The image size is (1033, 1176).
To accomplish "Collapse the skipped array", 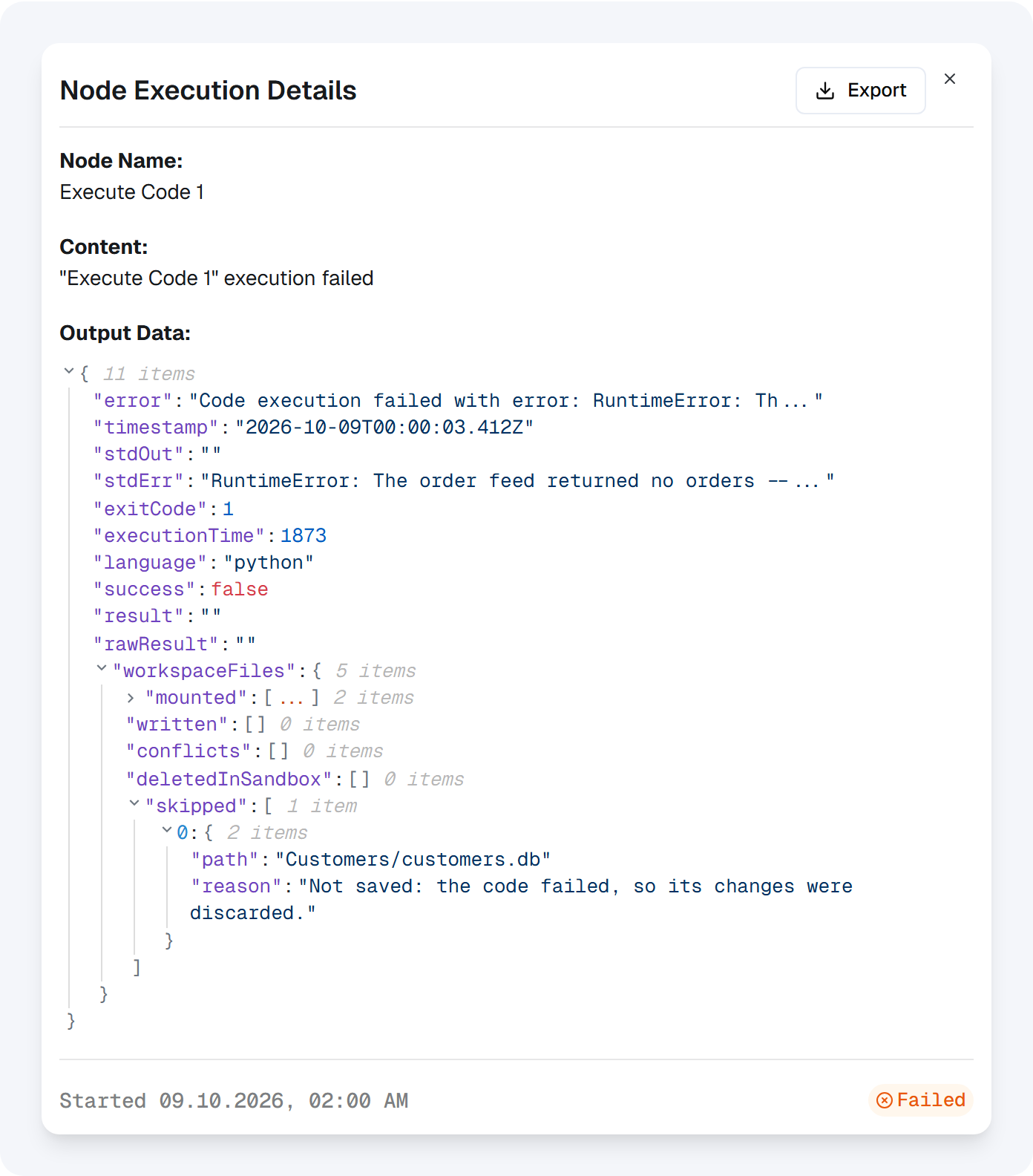I will coord(134,803).
